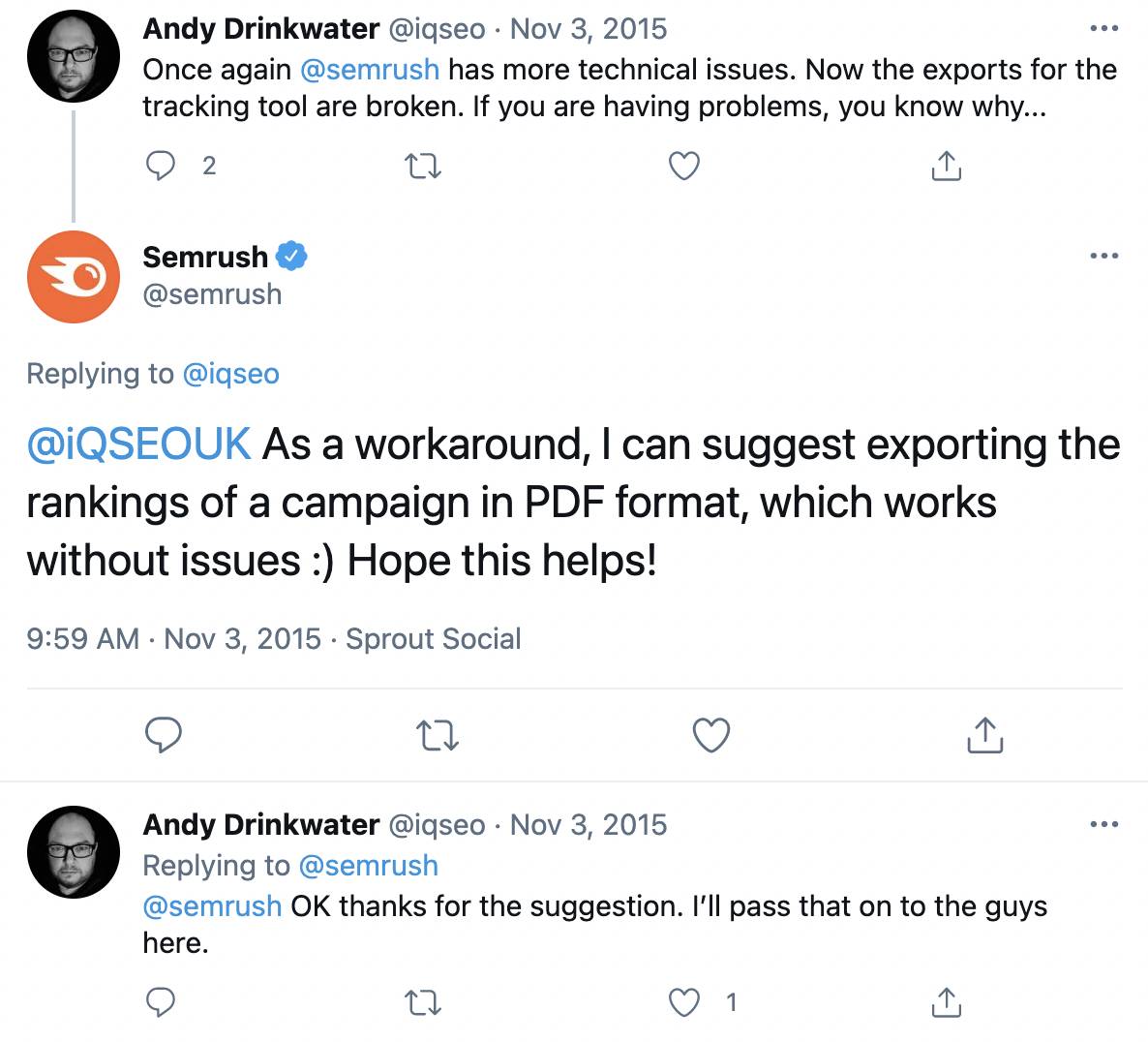Share the Semrush workaround tweet
The height and width of the screenshot is (1042, 1148).
pyautogui.click(x=984, y=734)
